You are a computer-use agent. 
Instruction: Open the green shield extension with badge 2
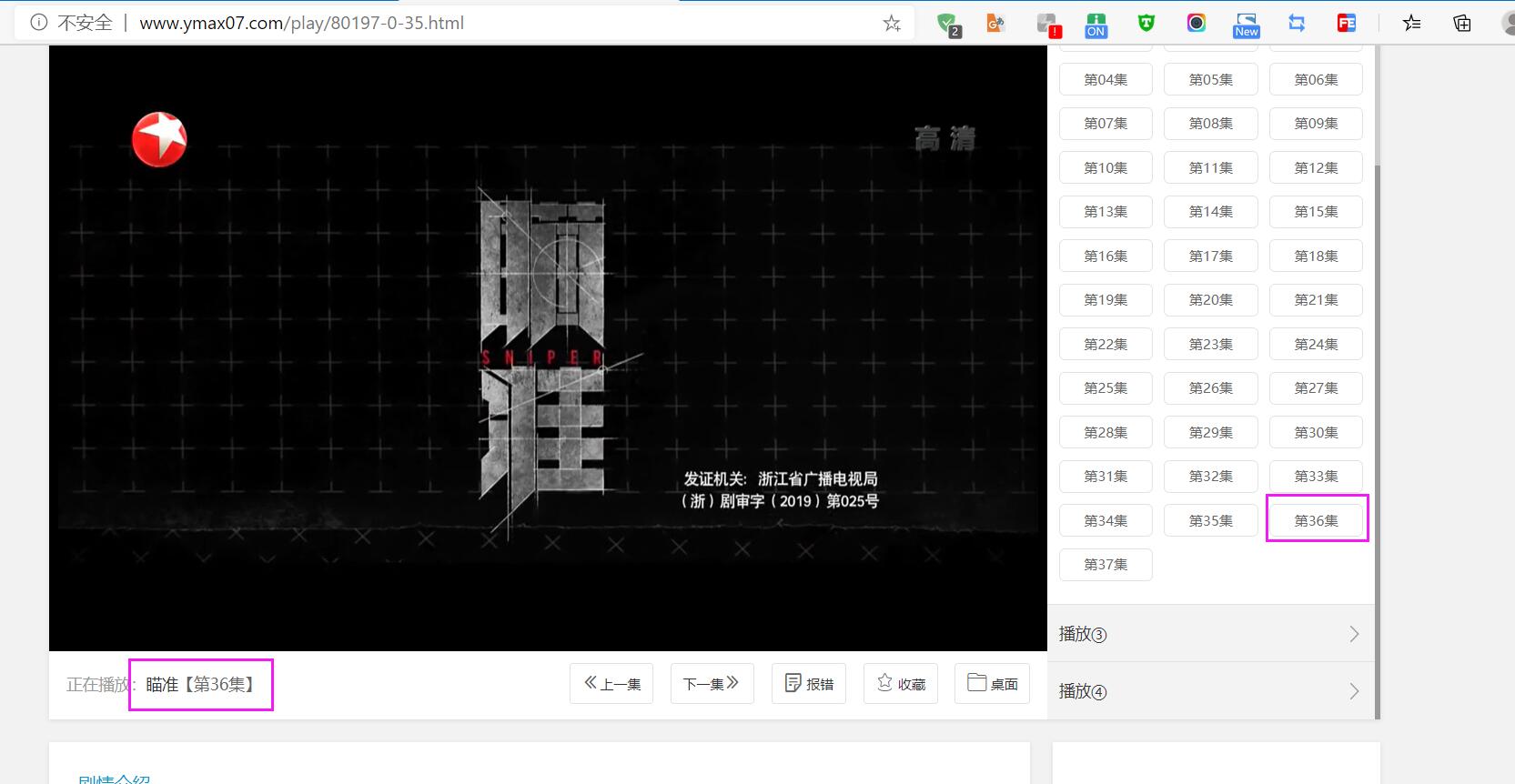pos(949,25)
